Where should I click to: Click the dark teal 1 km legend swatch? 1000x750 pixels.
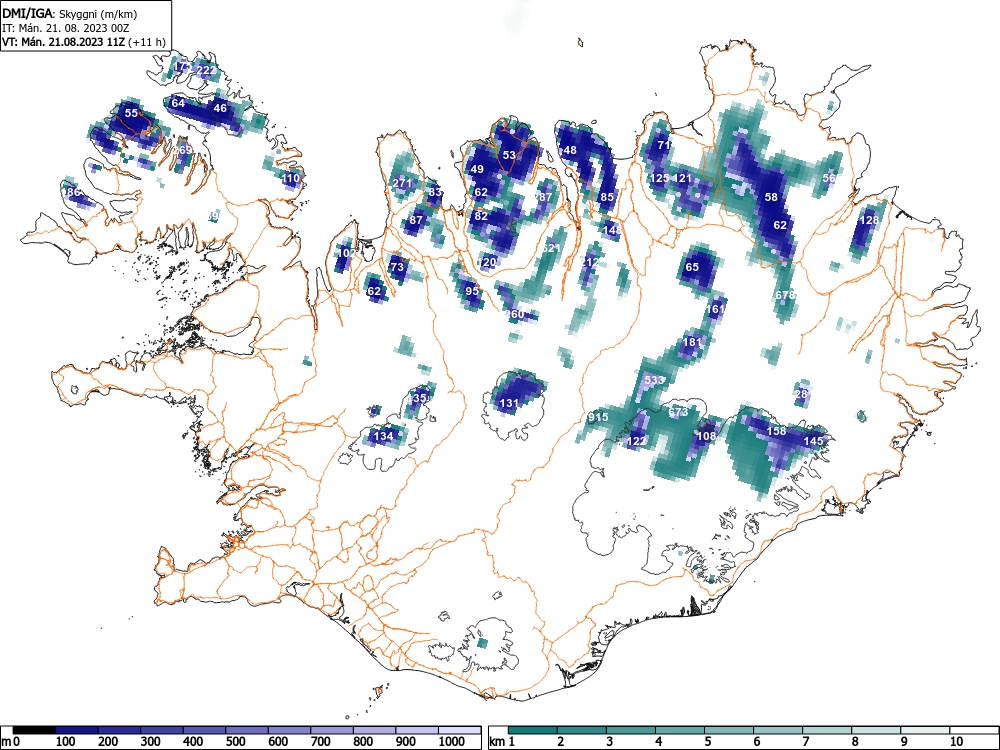[x=533, y=730]
